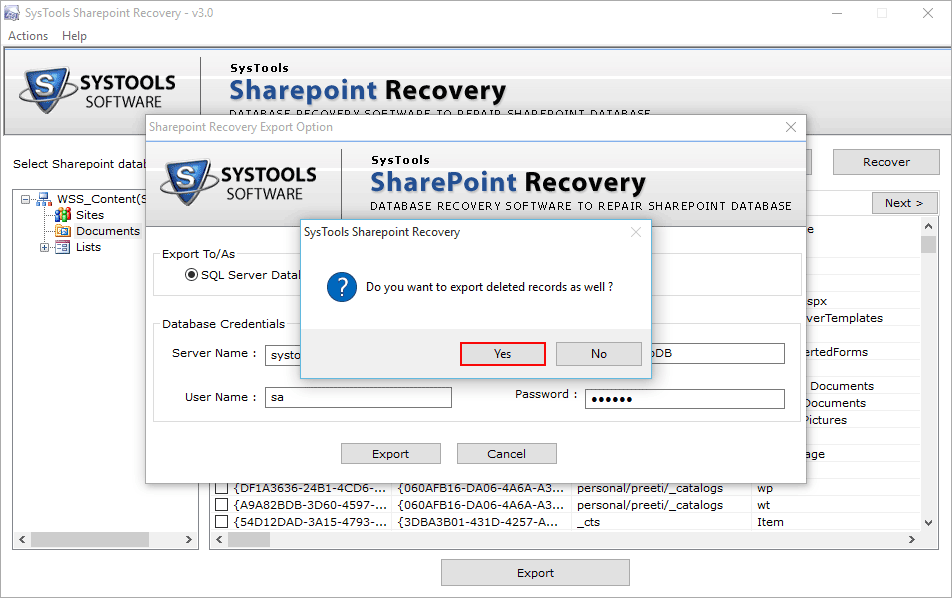Go to the Next page of results
The image size is (952, 598).
point(904,203)
